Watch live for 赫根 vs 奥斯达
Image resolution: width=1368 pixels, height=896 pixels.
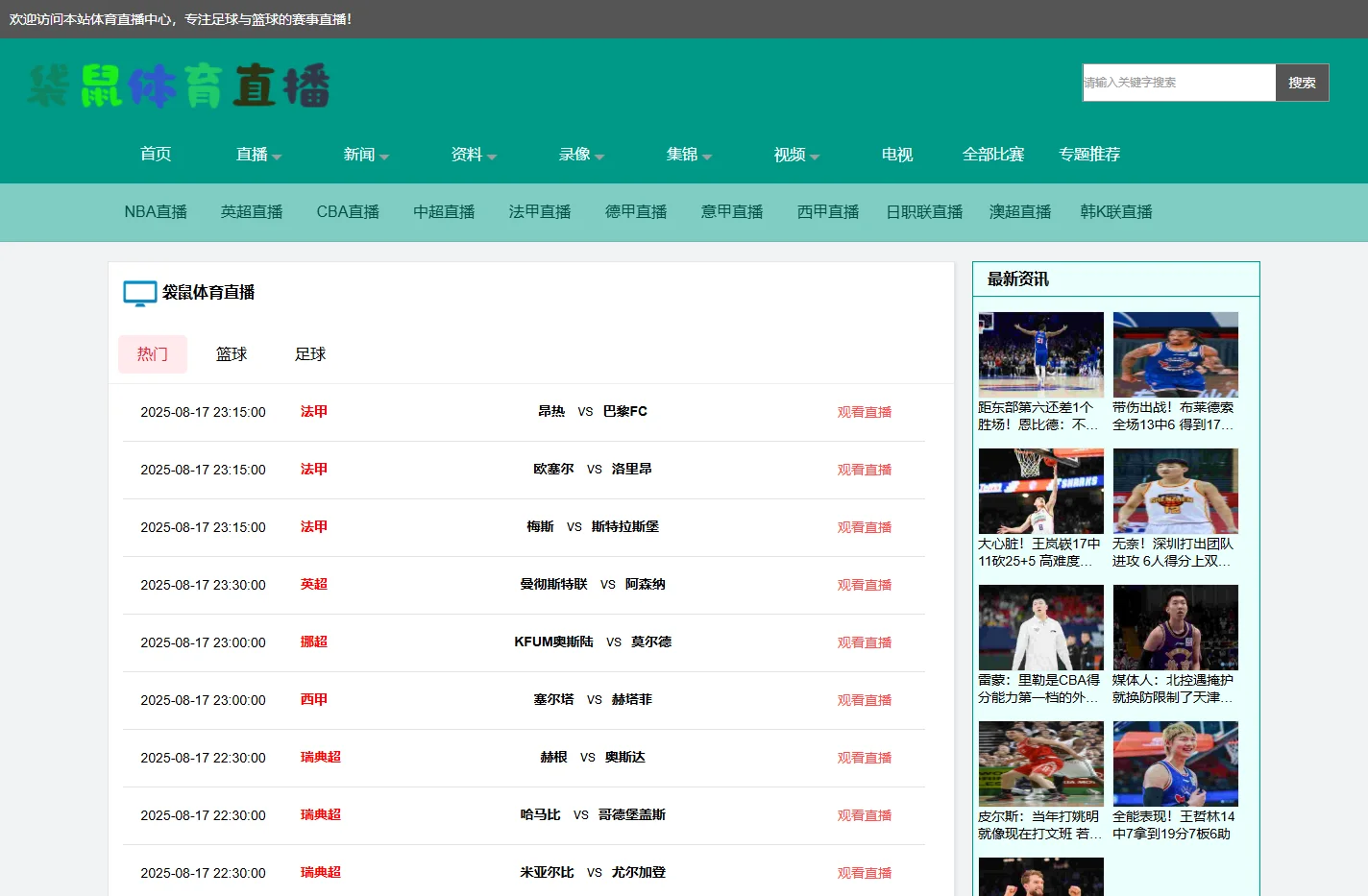[x=865, y=758]
